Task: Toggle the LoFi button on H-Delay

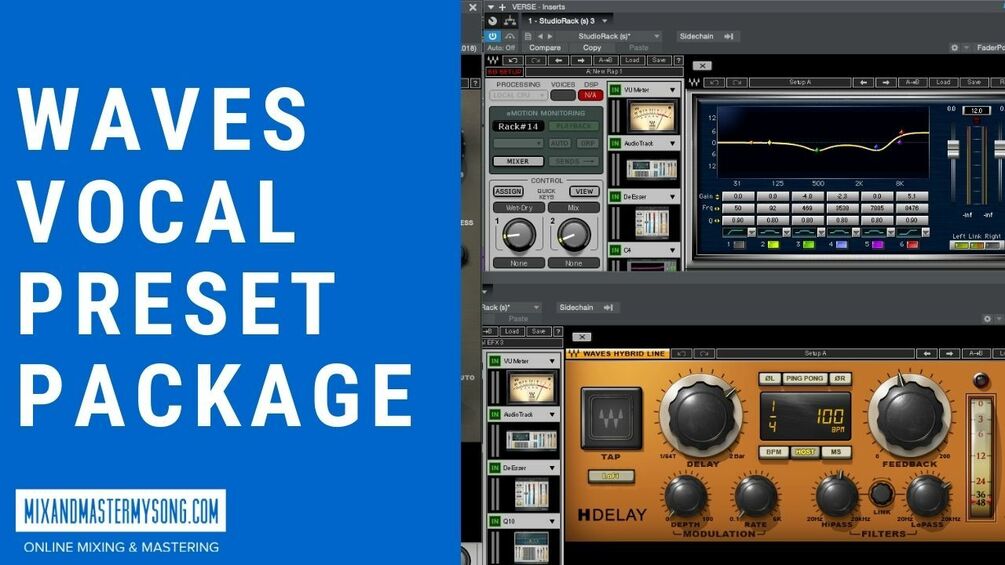Action: click(x=611, y=476)
